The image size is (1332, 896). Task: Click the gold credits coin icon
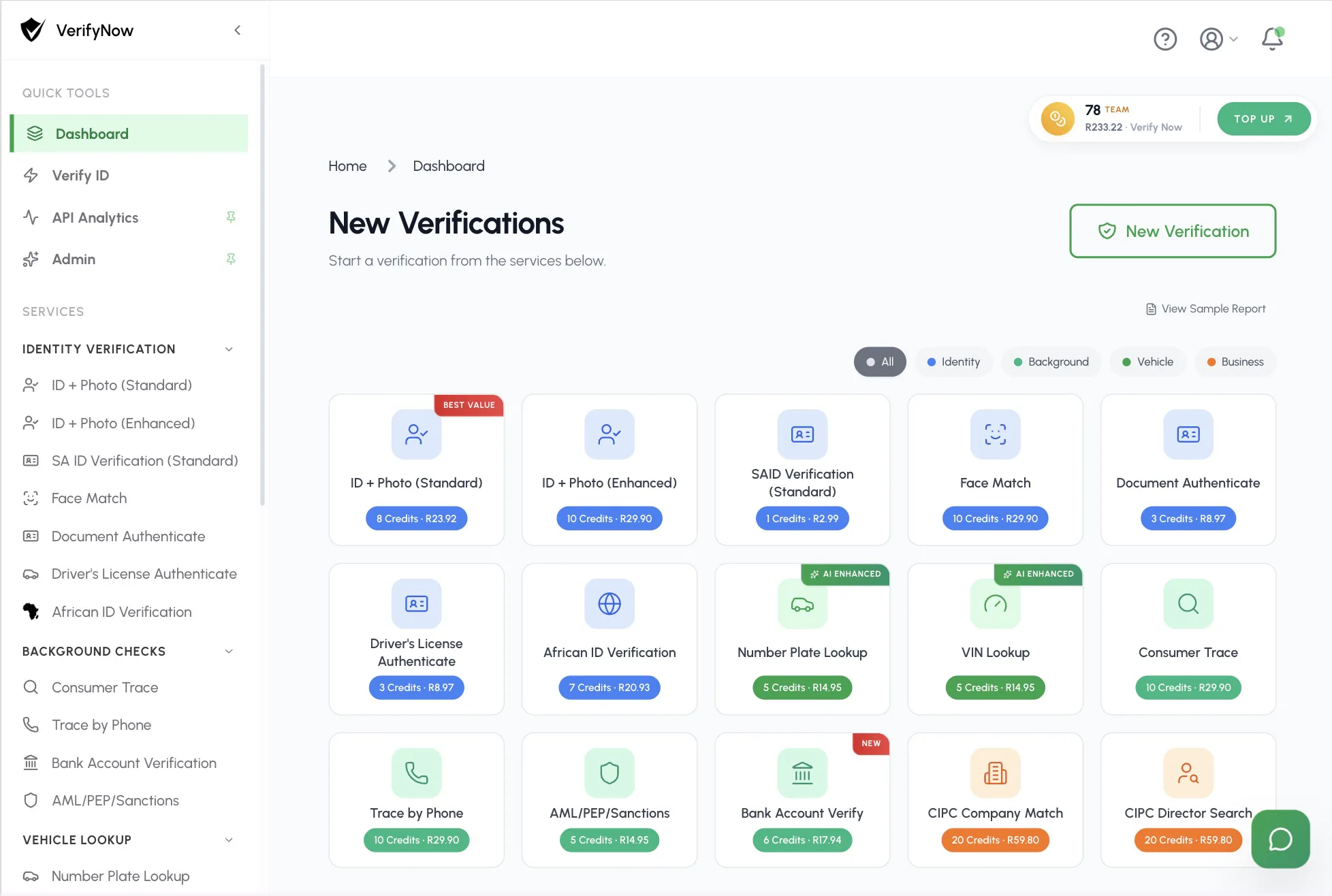click(1058, 118)
